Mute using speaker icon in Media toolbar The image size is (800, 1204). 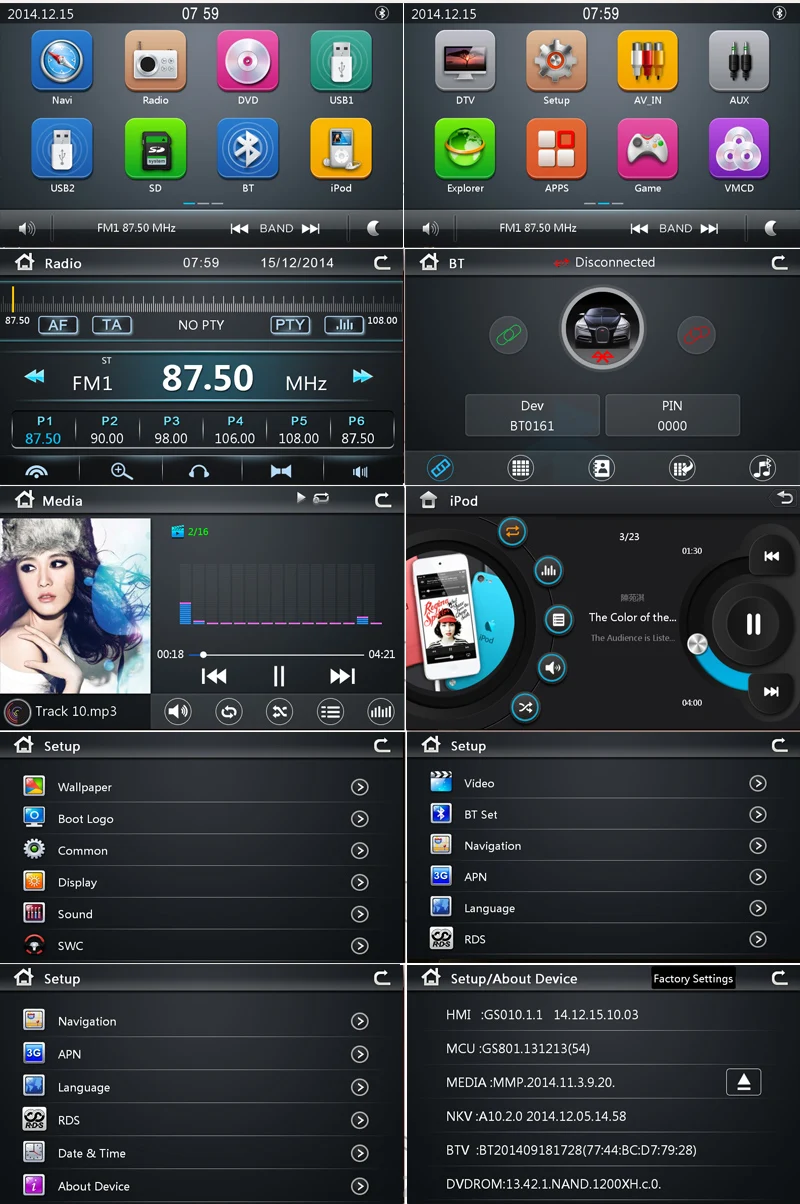[178, 711]
